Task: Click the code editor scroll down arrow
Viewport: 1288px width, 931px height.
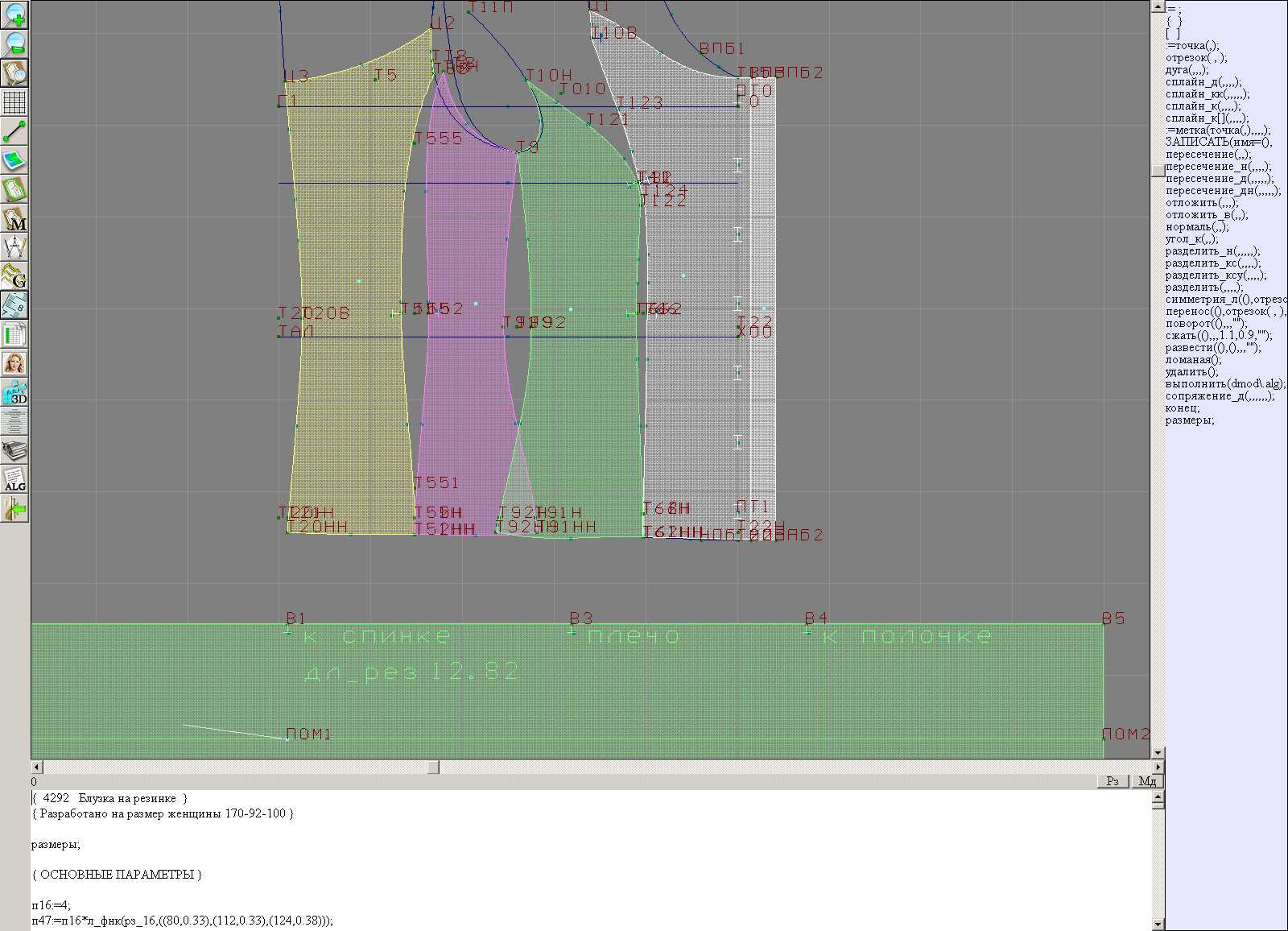Action: coord(1158,924)
